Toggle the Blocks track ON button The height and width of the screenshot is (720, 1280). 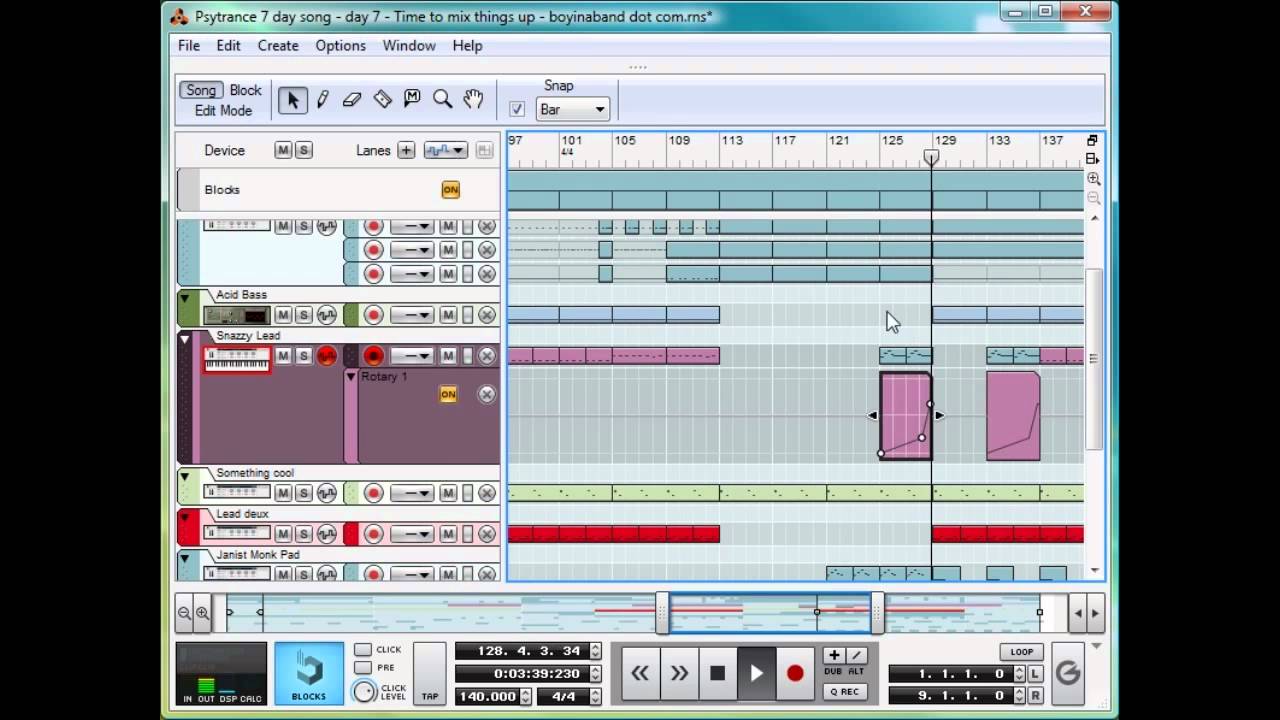click(451, 190)
